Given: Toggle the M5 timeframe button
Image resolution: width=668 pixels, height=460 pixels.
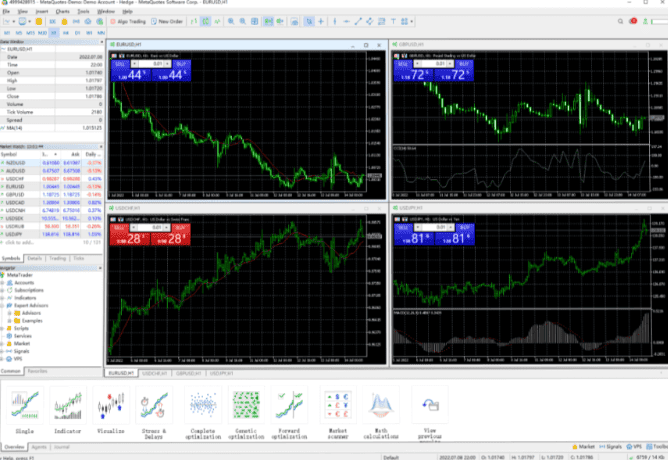Looking at the screenshot, I should click(x=19, y=33).
